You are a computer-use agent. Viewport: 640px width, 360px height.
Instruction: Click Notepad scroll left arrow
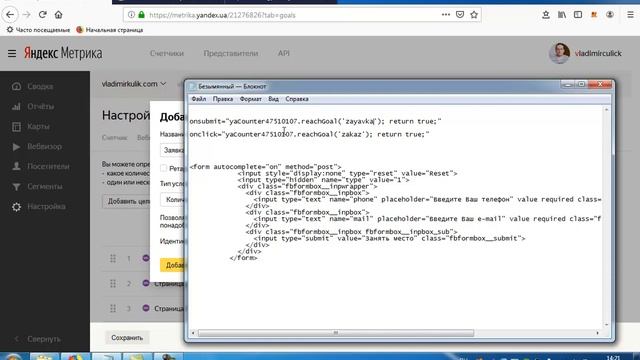[x=193, y=333]
